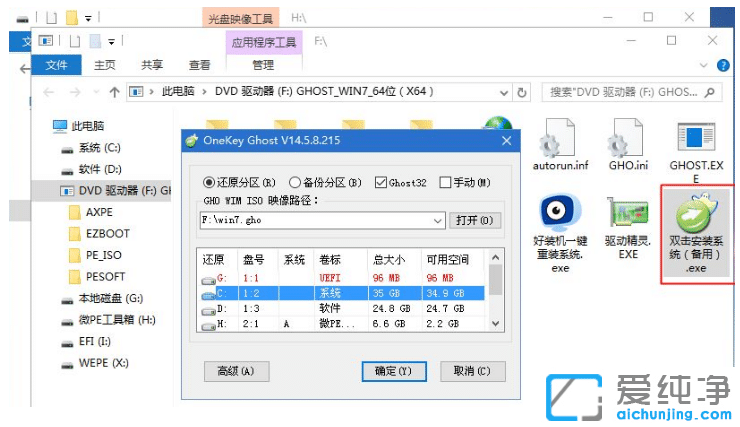The width and height of the screenshot is (740, 427).
Task: Close the OneKey Ghost dialog
Action: (506, 141)
